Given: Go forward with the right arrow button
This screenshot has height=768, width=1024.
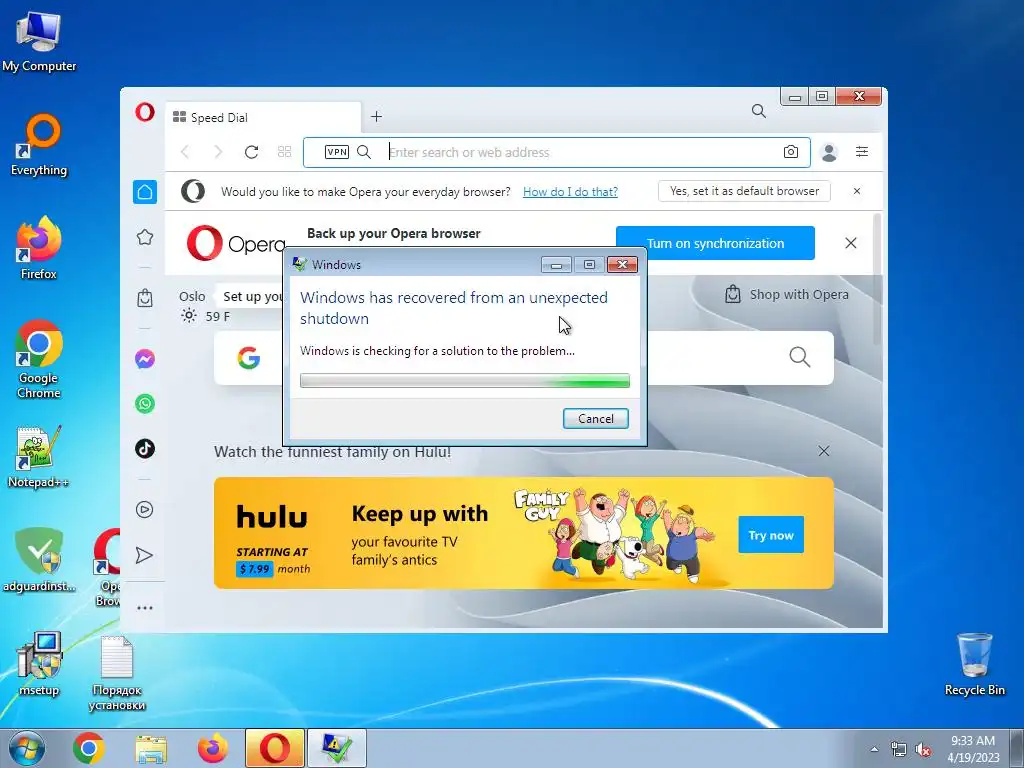Looking at the screenshot, I should coord(218,152).
